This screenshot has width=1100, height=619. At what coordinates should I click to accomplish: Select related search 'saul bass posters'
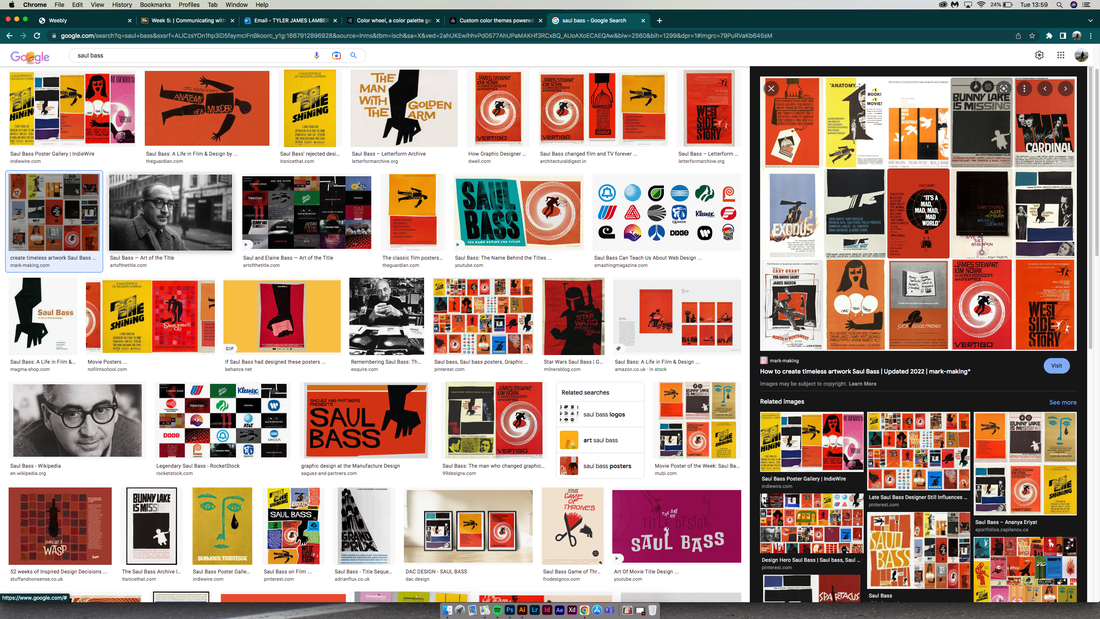pyautogui.click(x=601, y=466)
